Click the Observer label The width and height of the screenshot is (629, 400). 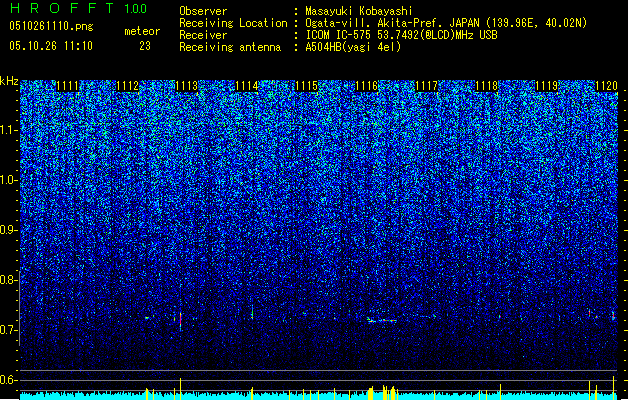203,11
